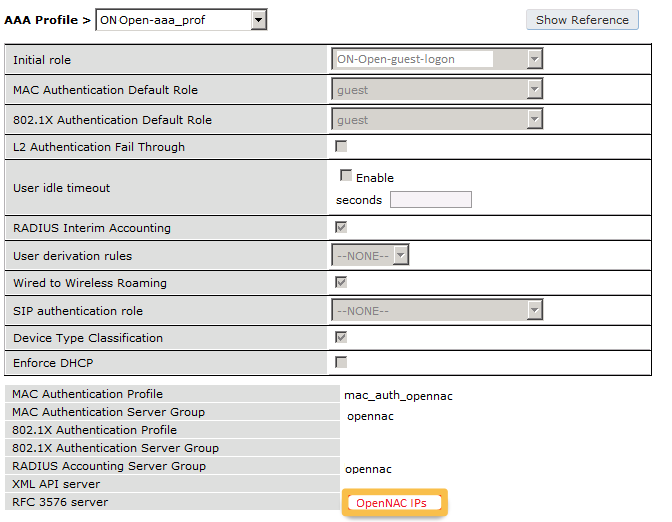Click the OpenNAC IPs link
Screen dimensions: 672x522
tap(392, 503)
